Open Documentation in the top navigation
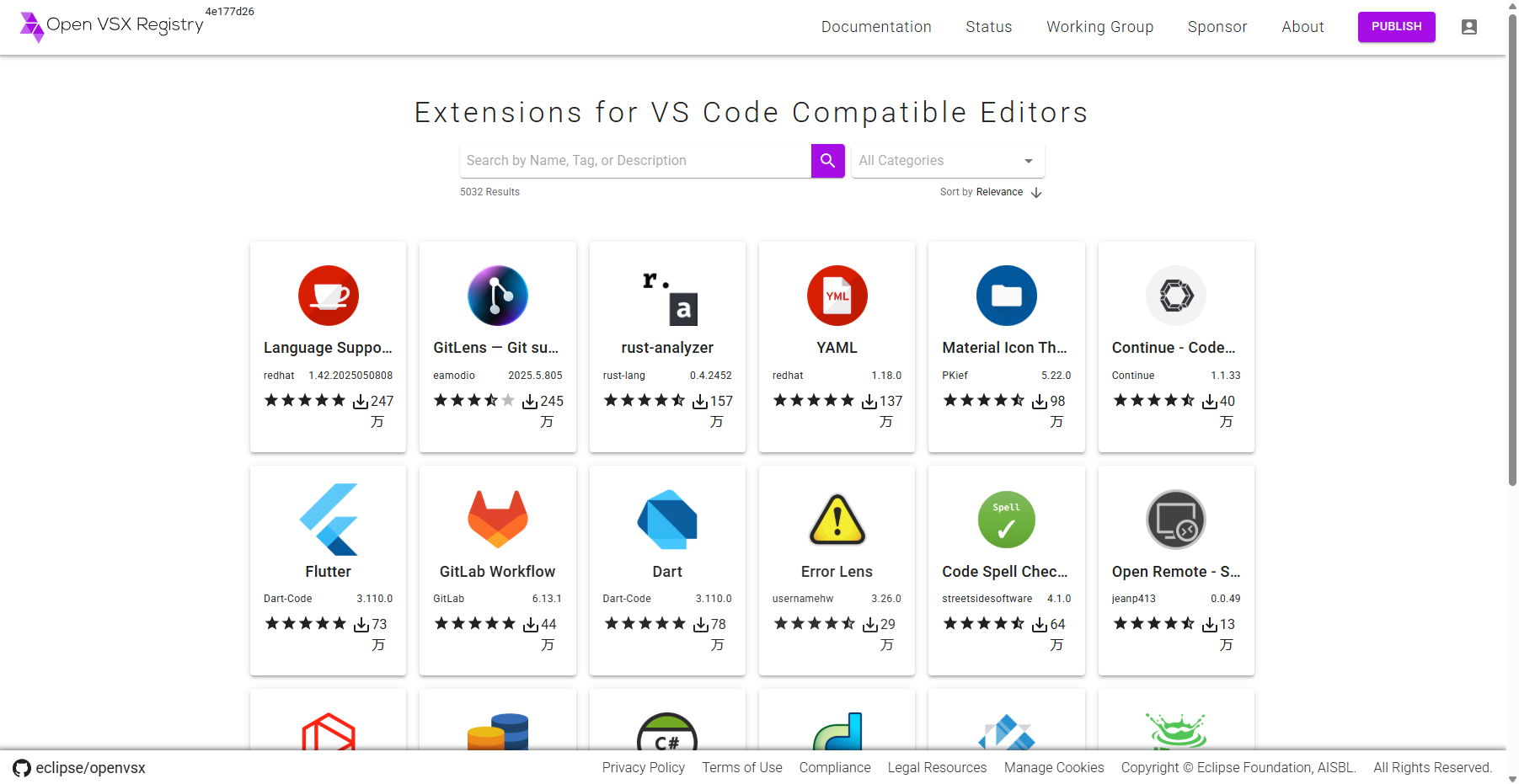This screenshot has width=1519, height=784. pos(876,27)
